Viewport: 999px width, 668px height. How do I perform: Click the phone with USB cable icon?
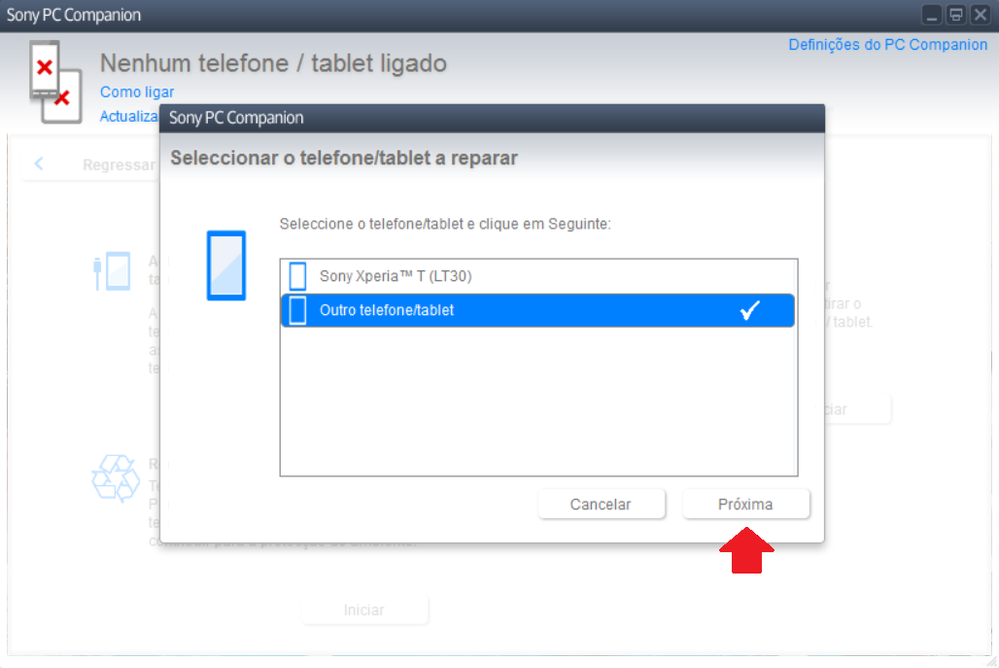click(x=112, y=272)
